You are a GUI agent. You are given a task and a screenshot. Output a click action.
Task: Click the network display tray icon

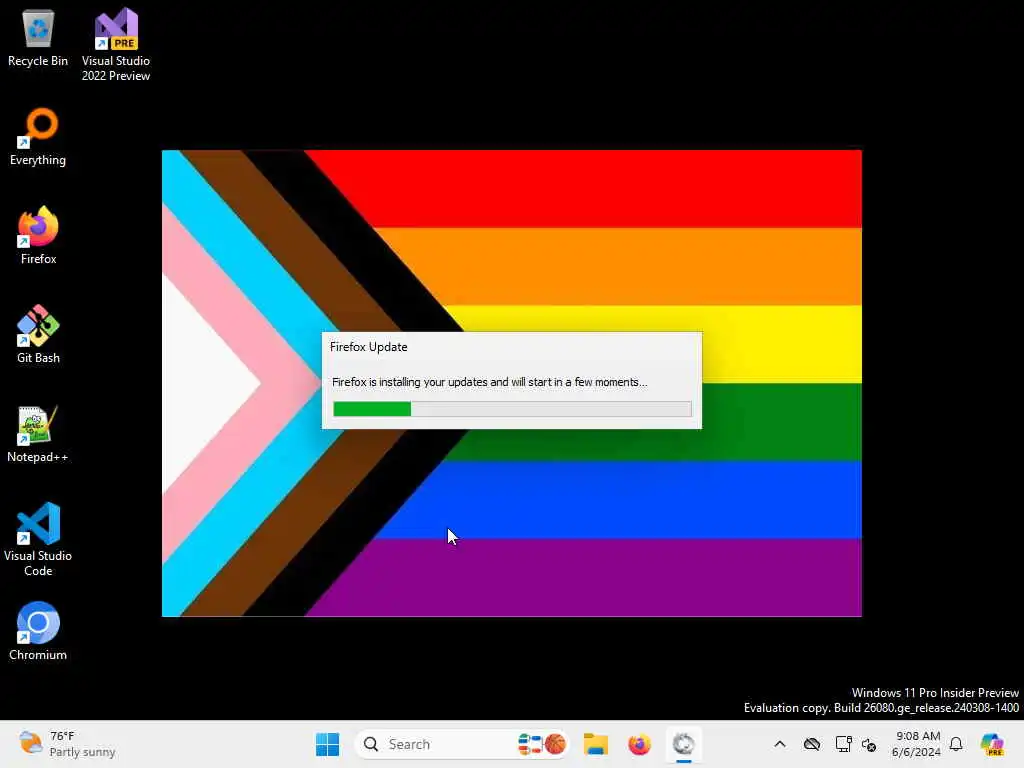pos(843,744)
